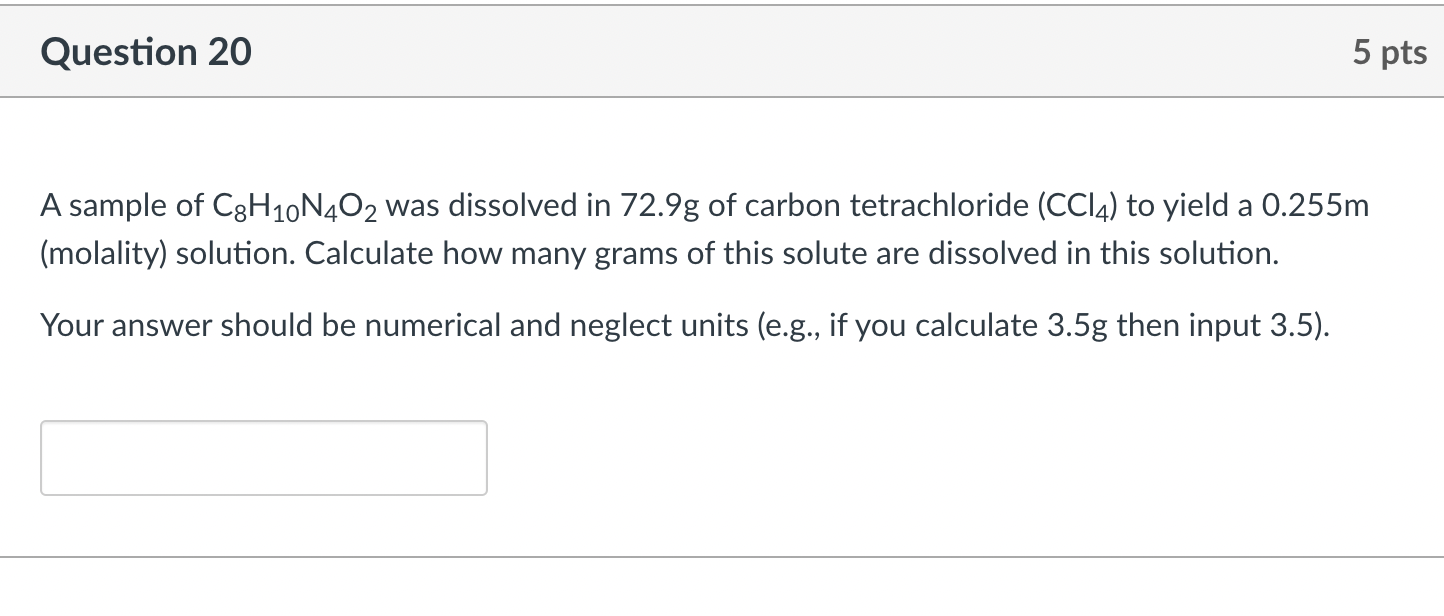Click the bottom border of the question panel

(x=722, y=556)
